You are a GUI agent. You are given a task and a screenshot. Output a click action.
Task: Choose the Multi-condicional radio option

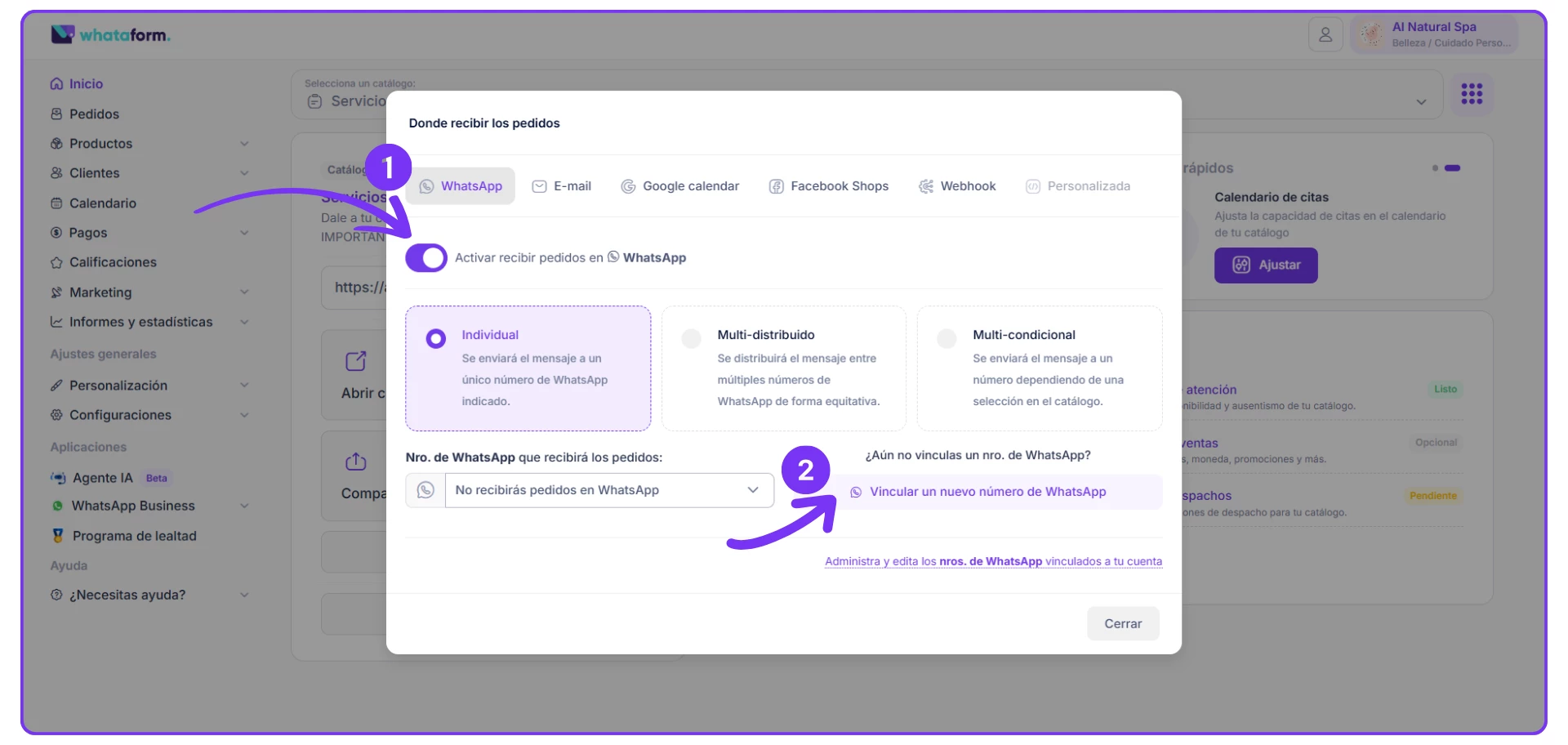(x=947, y=338)
